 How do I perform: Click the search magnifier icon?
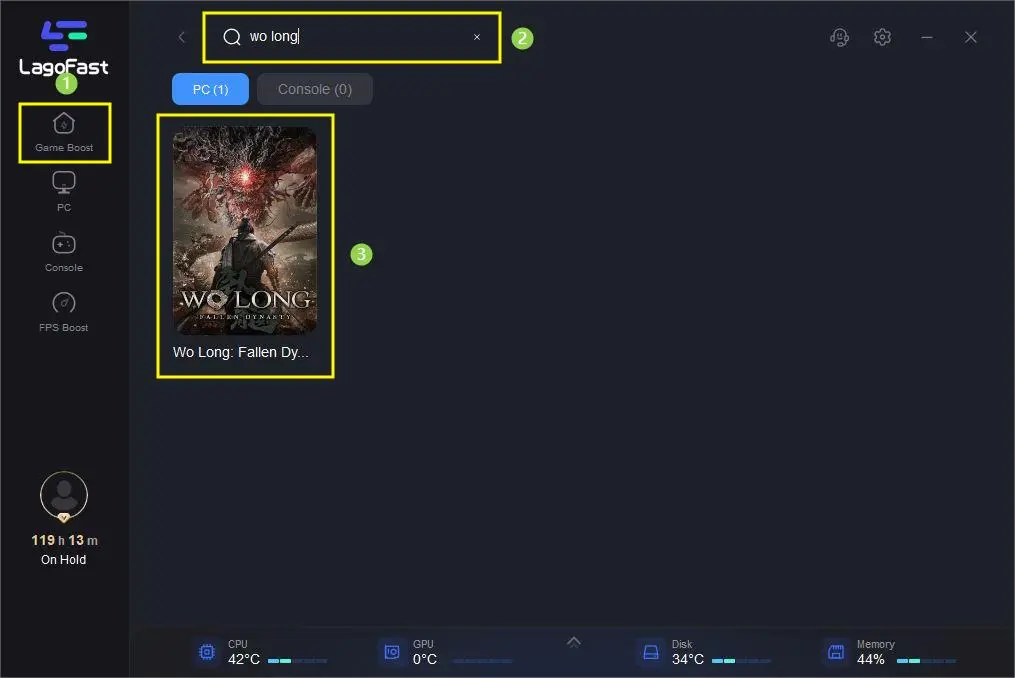[232, 37]
